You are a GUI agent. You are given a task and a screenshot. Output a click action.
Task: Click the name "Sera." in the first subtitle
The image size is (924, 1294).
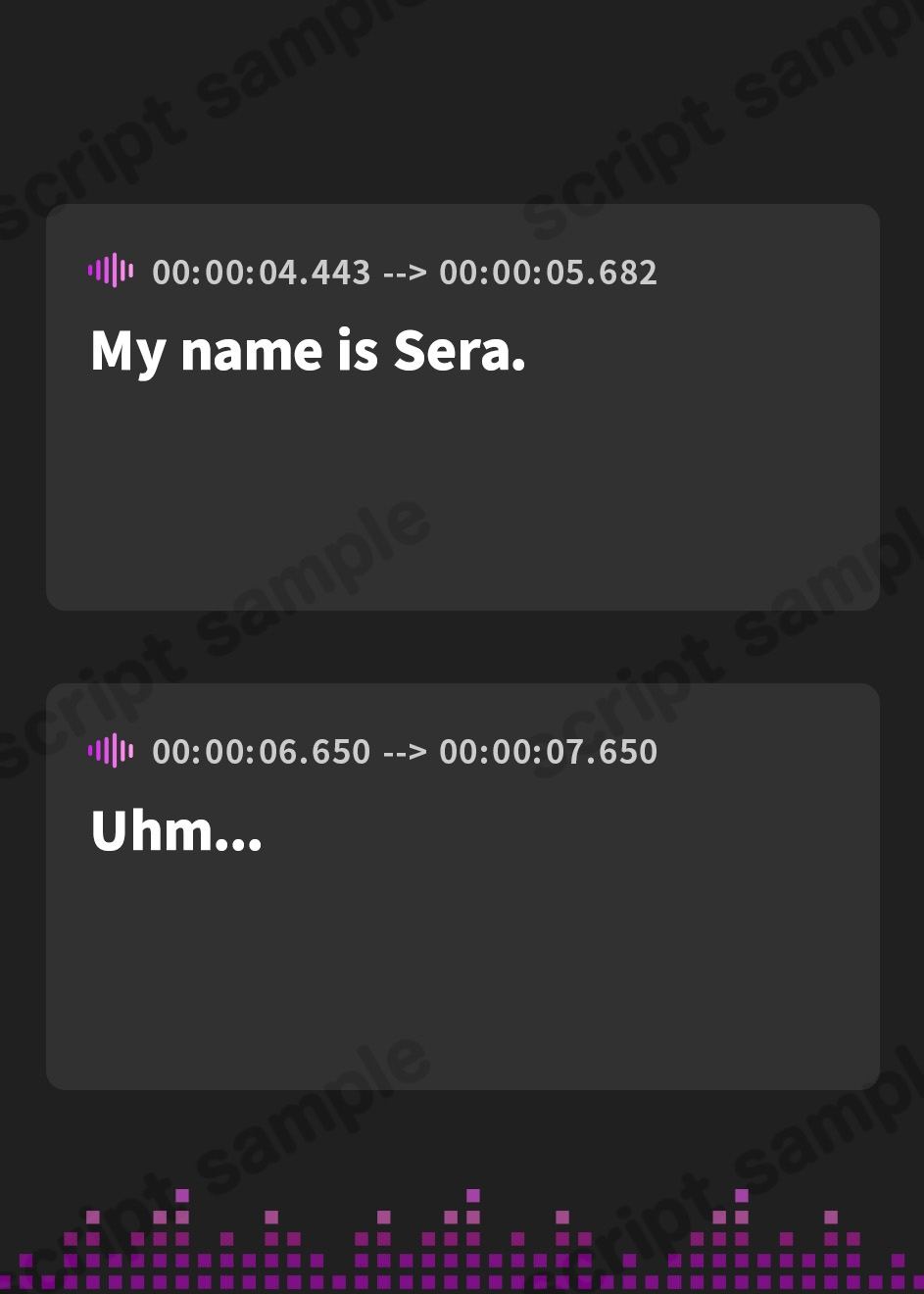460,352
